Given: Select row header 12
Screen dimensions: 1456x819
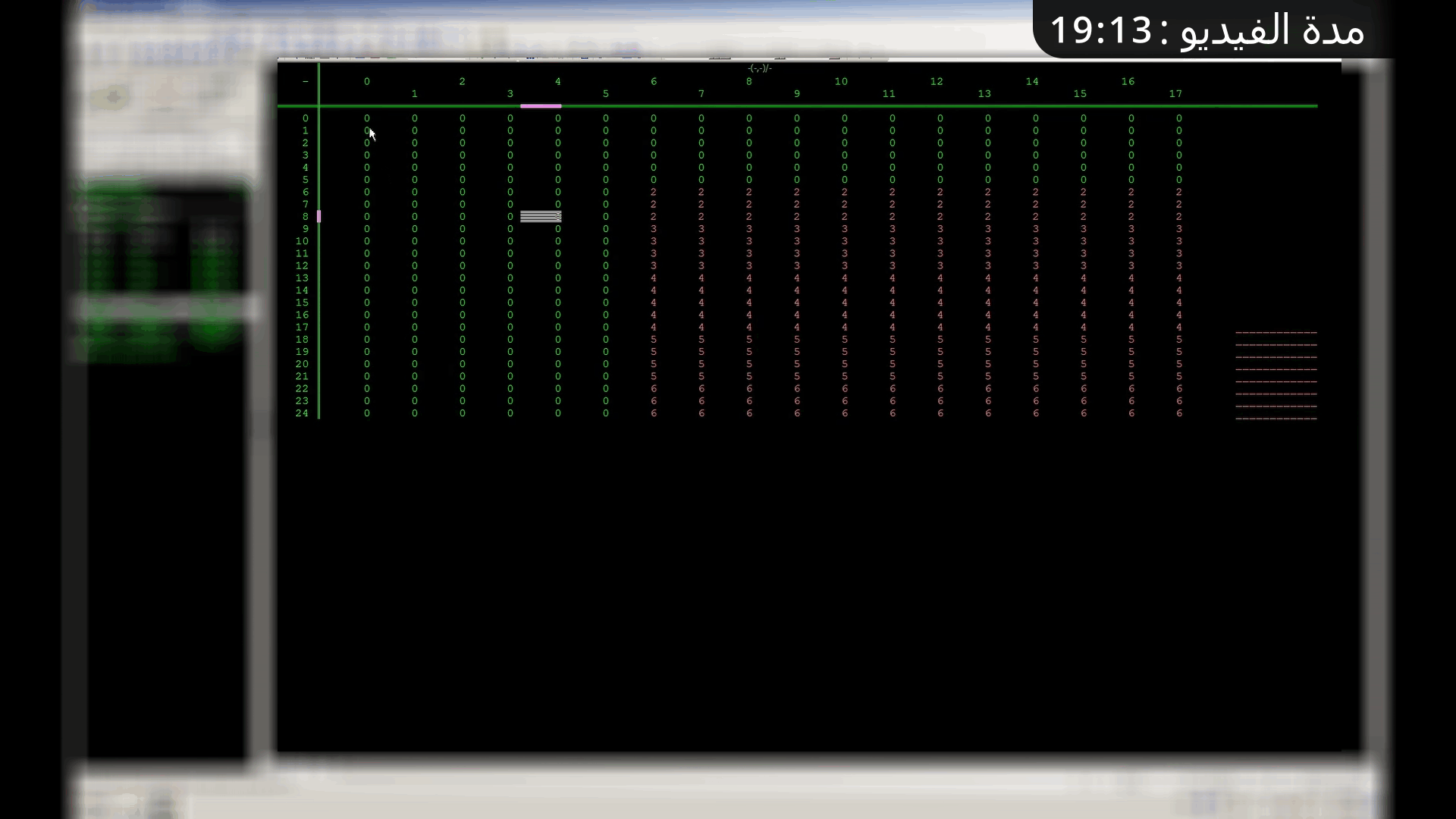Looking at the screenshot, I should (x=303, y=266).
